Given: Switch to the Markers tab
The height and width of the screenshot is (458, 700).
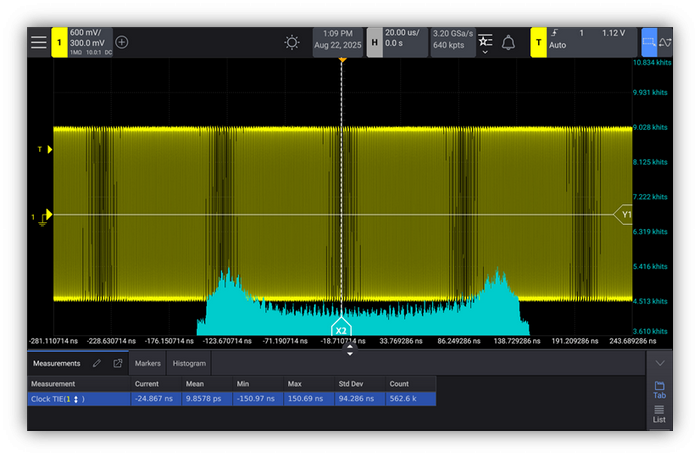Looking at the screenshot, I should [148, 363].
